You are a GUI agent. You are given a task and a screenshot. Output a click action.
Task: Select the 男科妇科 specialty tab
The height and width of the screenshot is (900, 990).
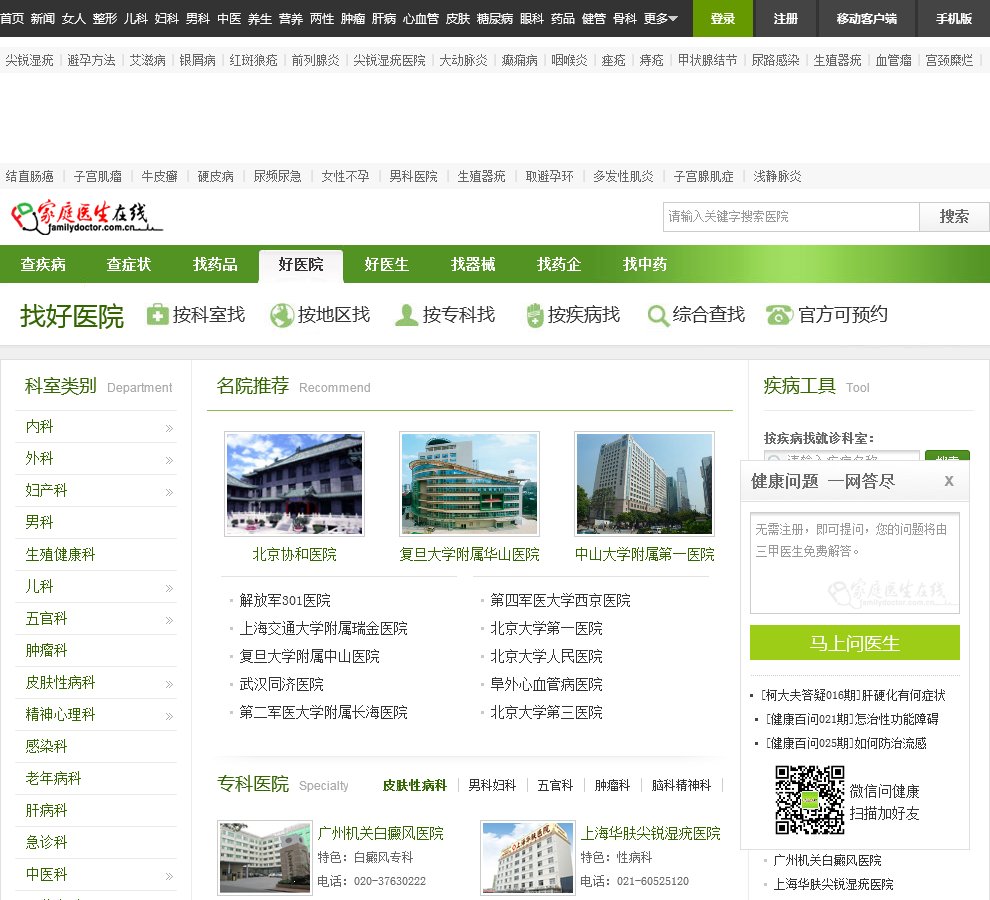492,785
